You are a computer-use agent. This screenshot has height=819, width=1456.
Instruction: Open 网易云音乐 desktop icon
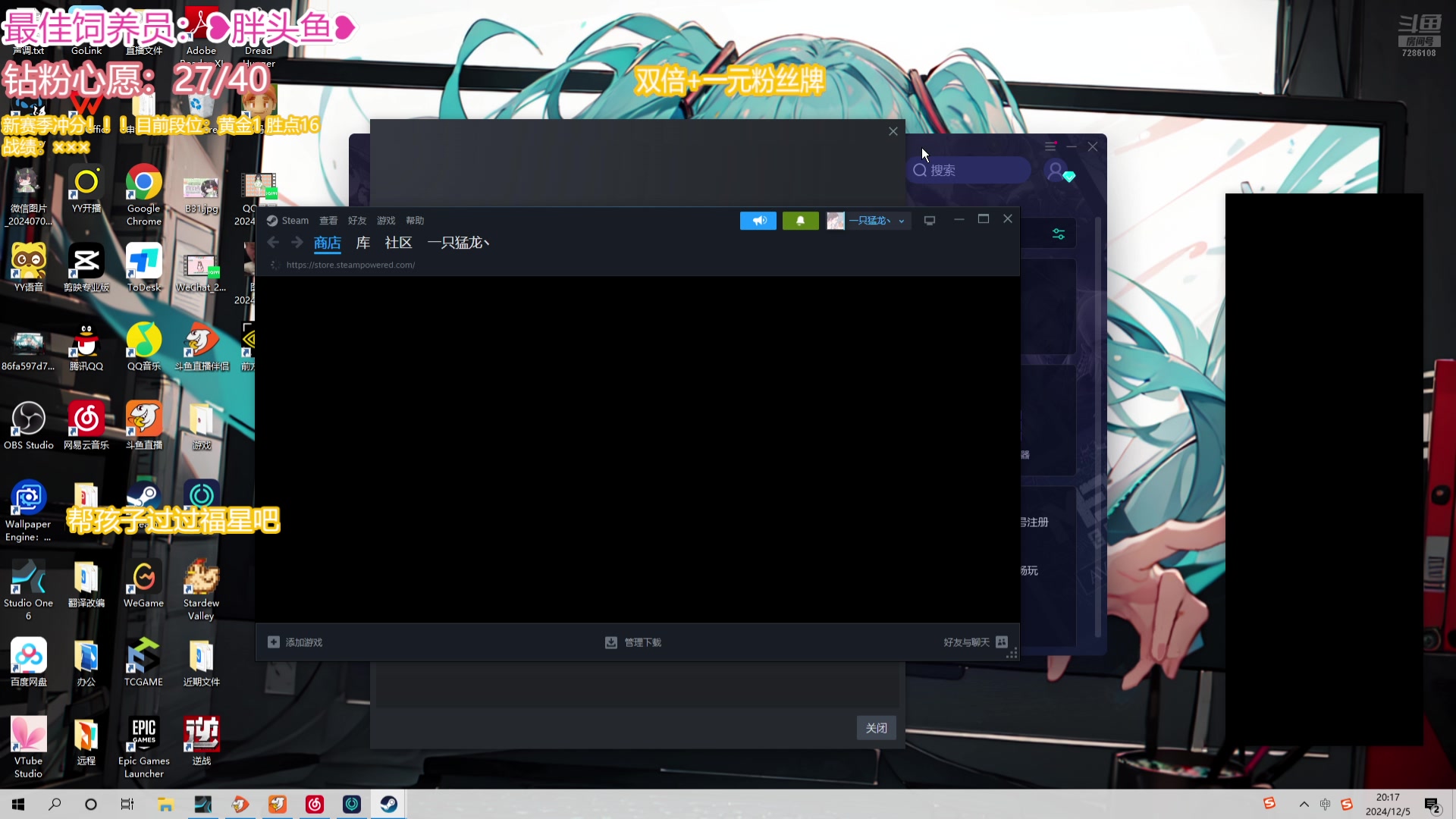click(86, 426)
